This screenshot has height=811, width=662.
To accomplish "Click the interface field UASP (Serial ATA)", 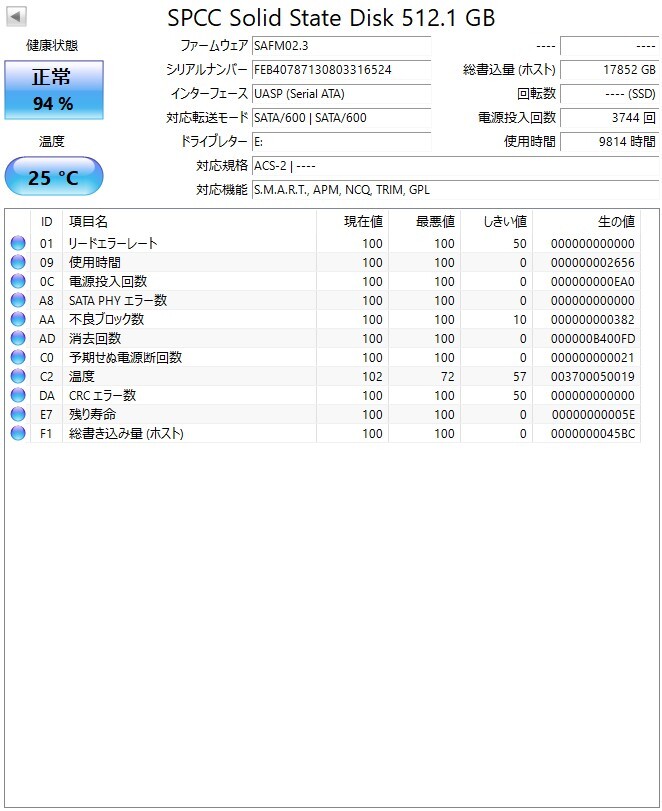I will coord(341,94).
